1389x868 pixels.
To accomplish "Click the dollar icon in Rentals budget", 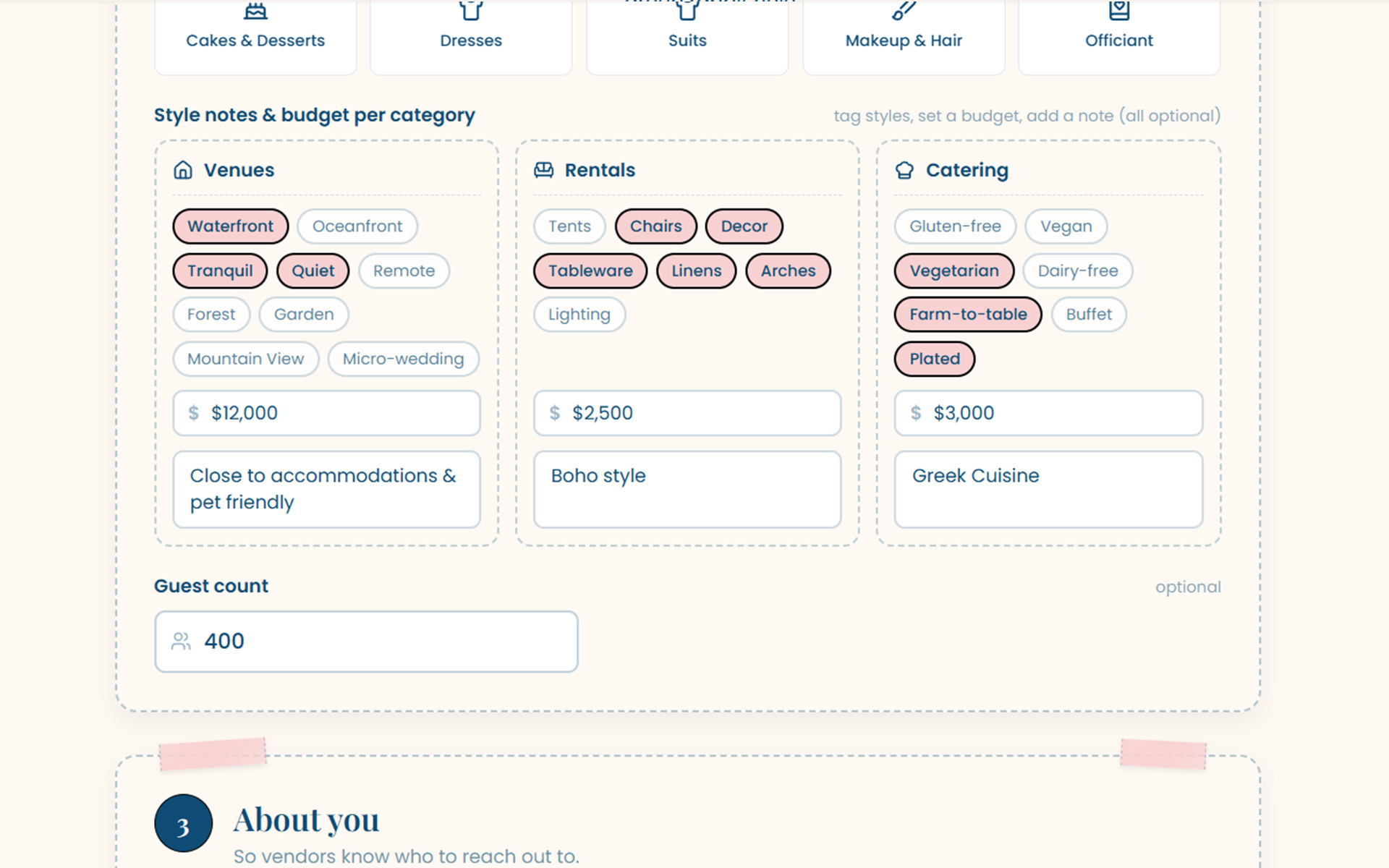I will pos(554,413).
